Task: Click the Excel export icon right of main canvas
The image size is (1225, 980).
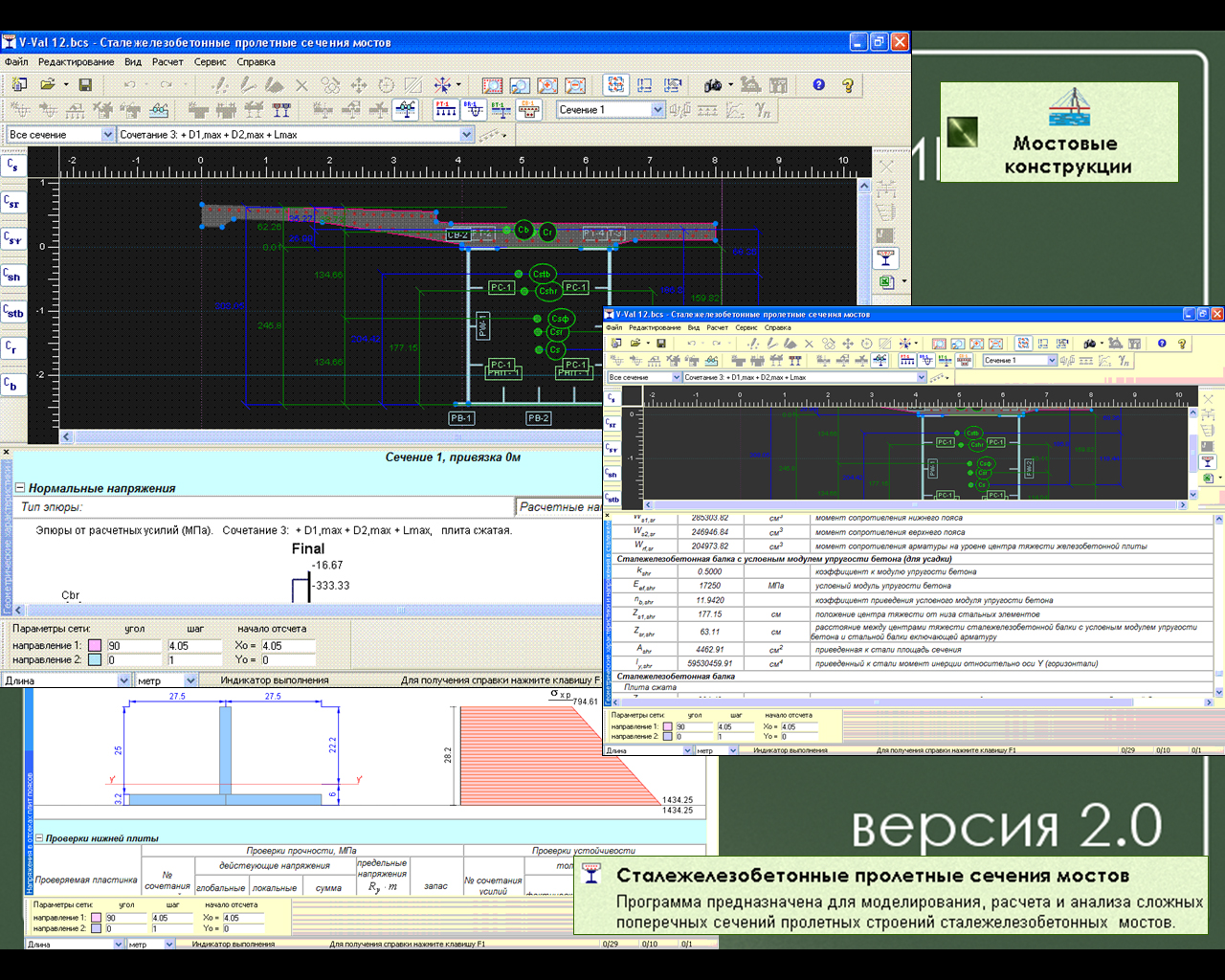Action: pos(886,282)
